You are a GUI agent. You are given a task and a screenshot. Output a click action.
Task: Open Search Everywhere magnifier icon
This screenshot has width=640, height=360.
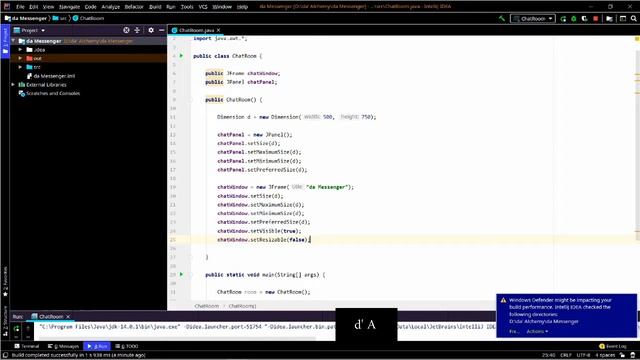[x=633, y=18]
